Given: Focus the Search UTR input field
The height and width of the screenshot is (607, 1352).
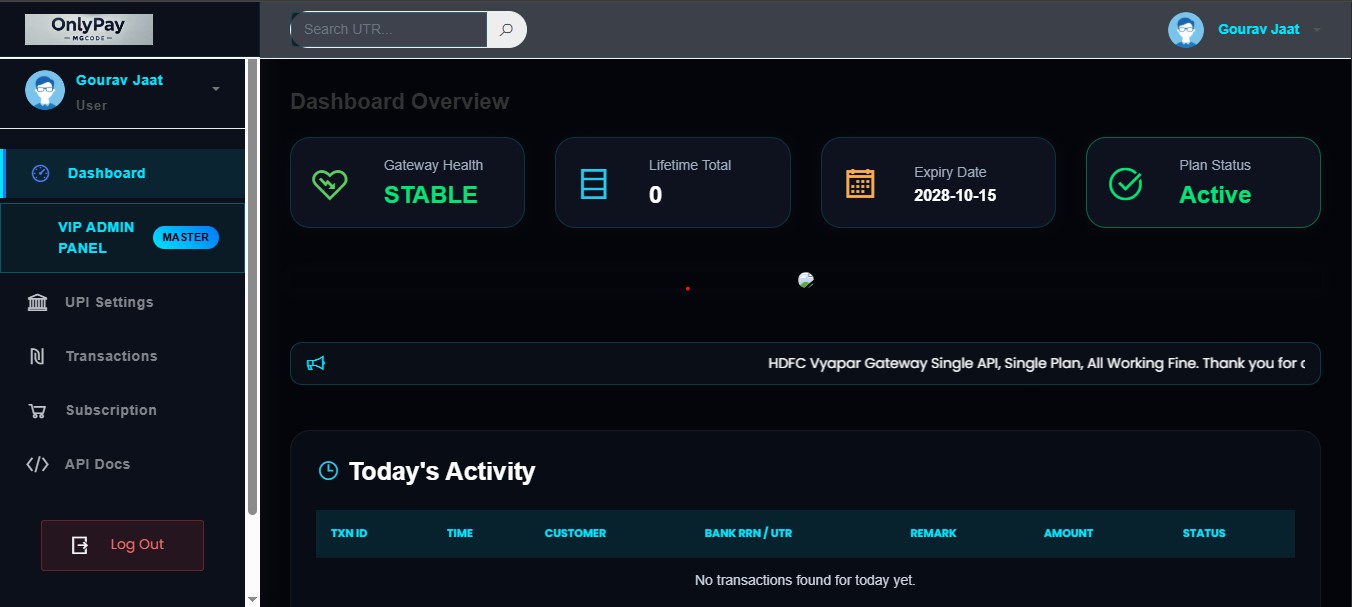Looking at the screenshot, I should pos(392,30).
